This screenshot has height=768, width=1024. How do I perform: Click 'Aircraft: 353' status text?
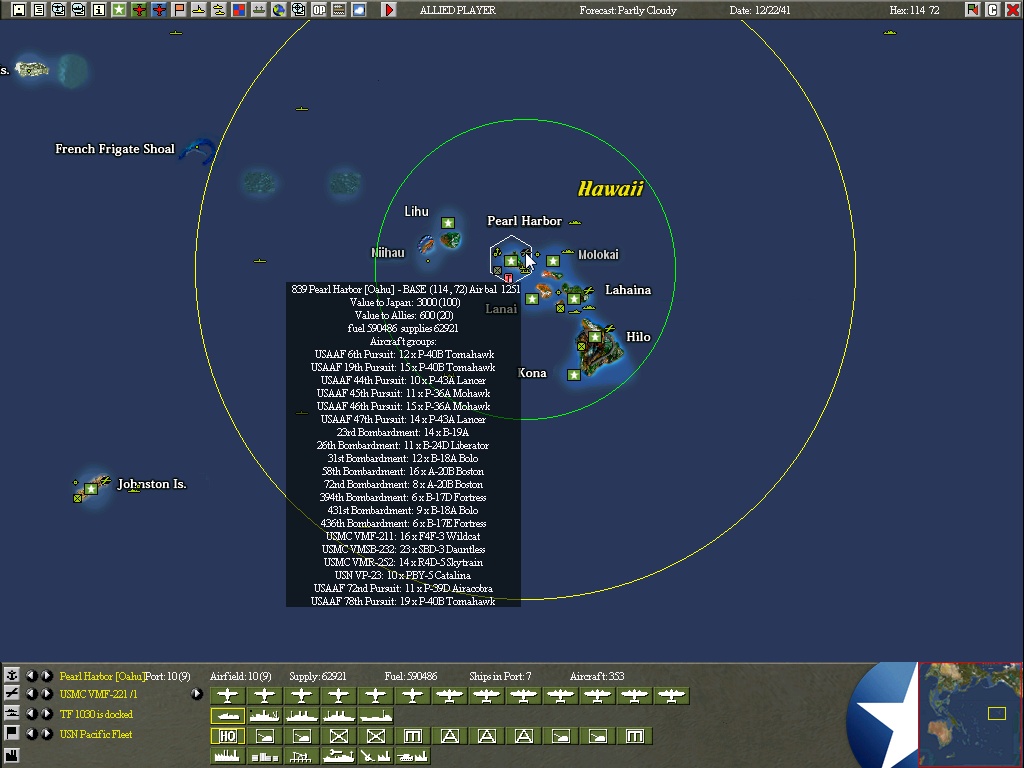coord(597,676)
